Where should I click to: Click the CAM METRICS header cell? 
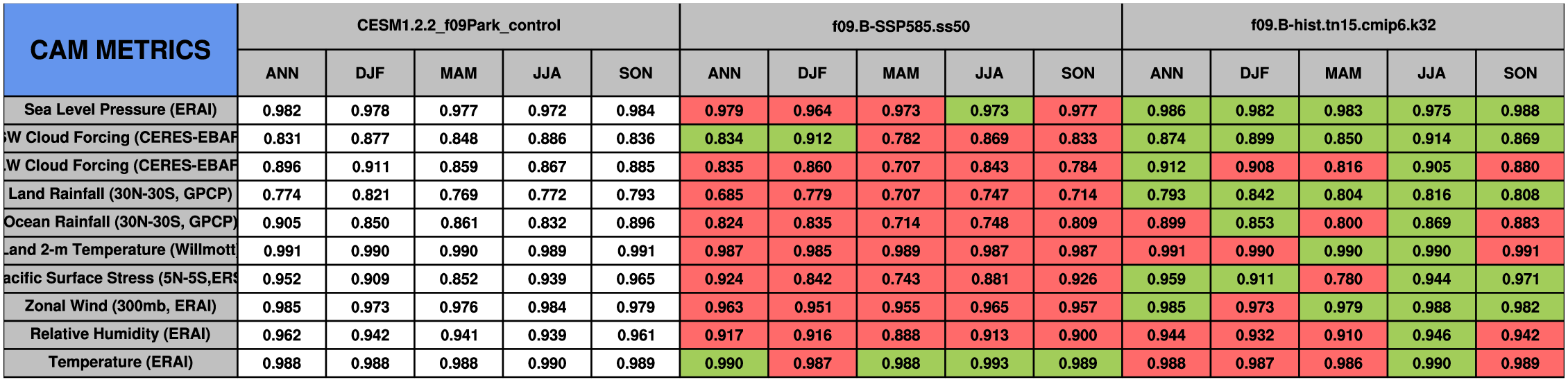pos(120,50)
